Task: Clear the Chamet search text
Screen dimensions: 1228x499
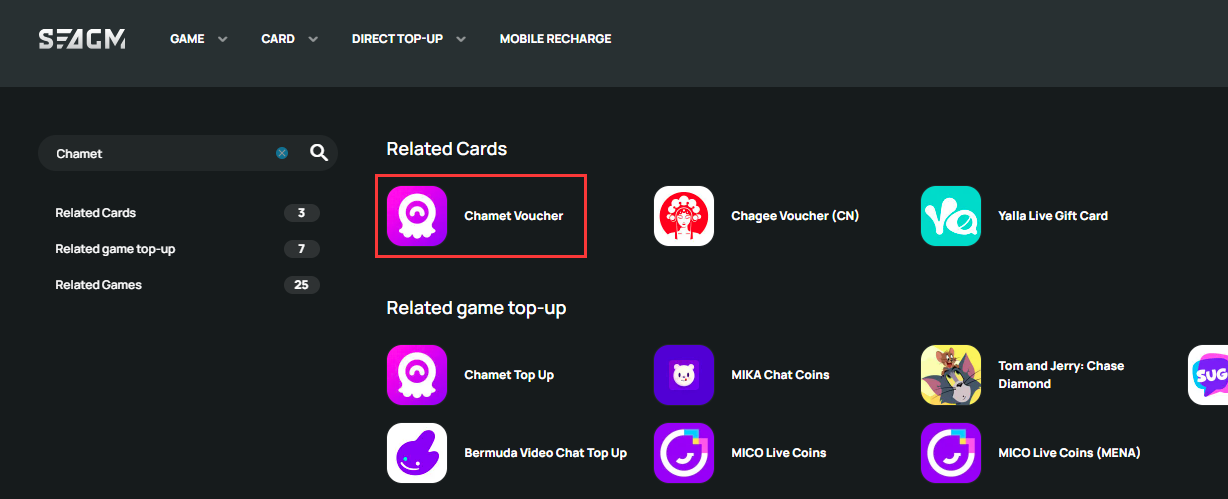Action: (x=282, y=153)
